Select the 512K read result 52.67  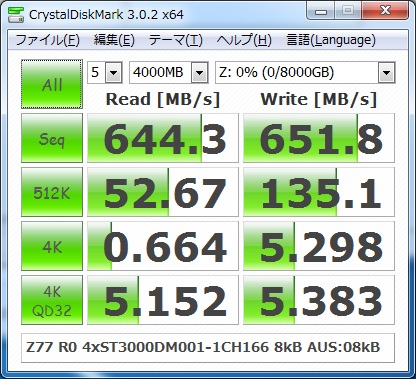163,192
